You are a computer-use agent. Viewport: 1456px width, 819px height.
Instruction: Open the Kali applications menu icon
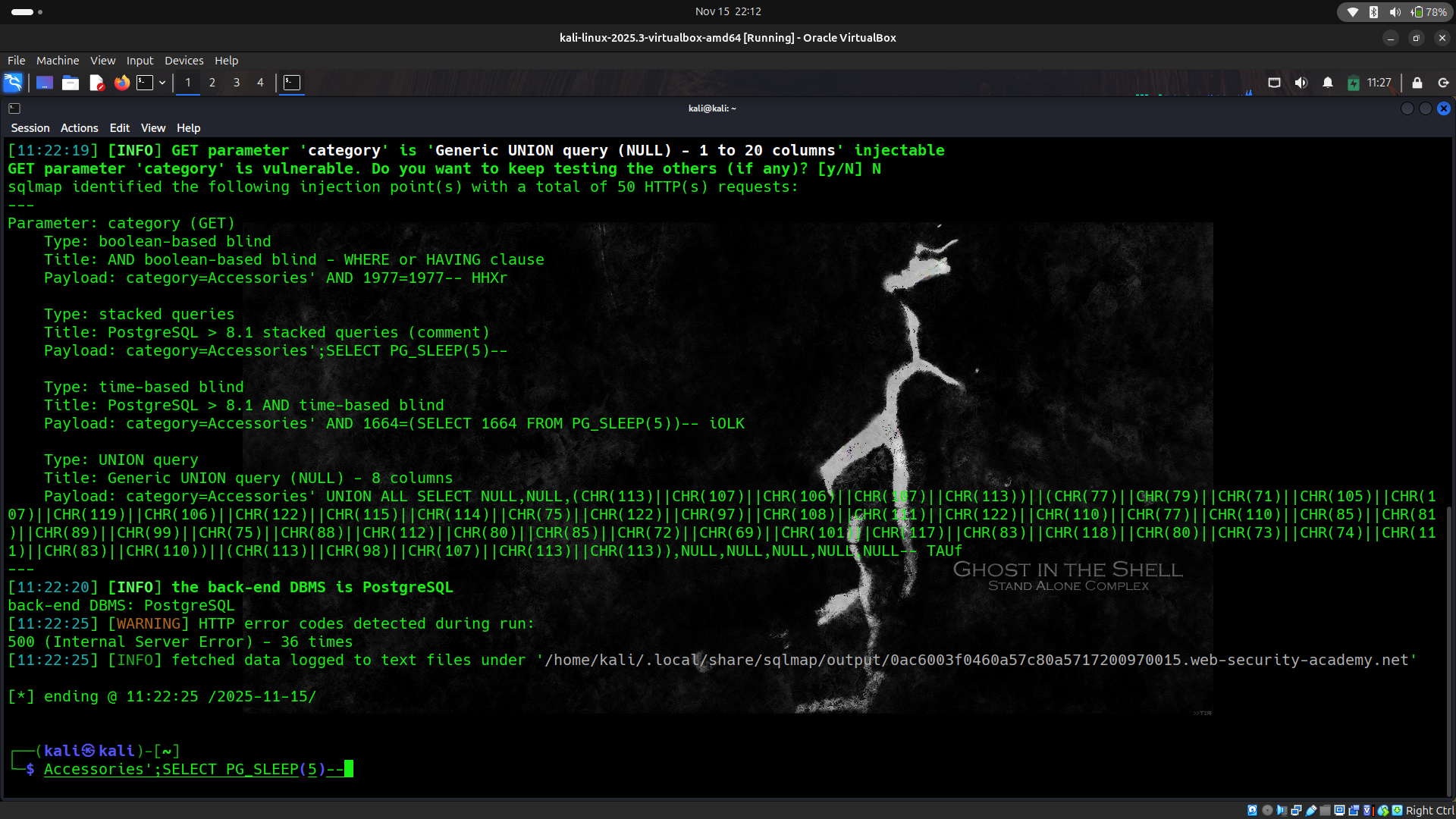coord(13,83)
